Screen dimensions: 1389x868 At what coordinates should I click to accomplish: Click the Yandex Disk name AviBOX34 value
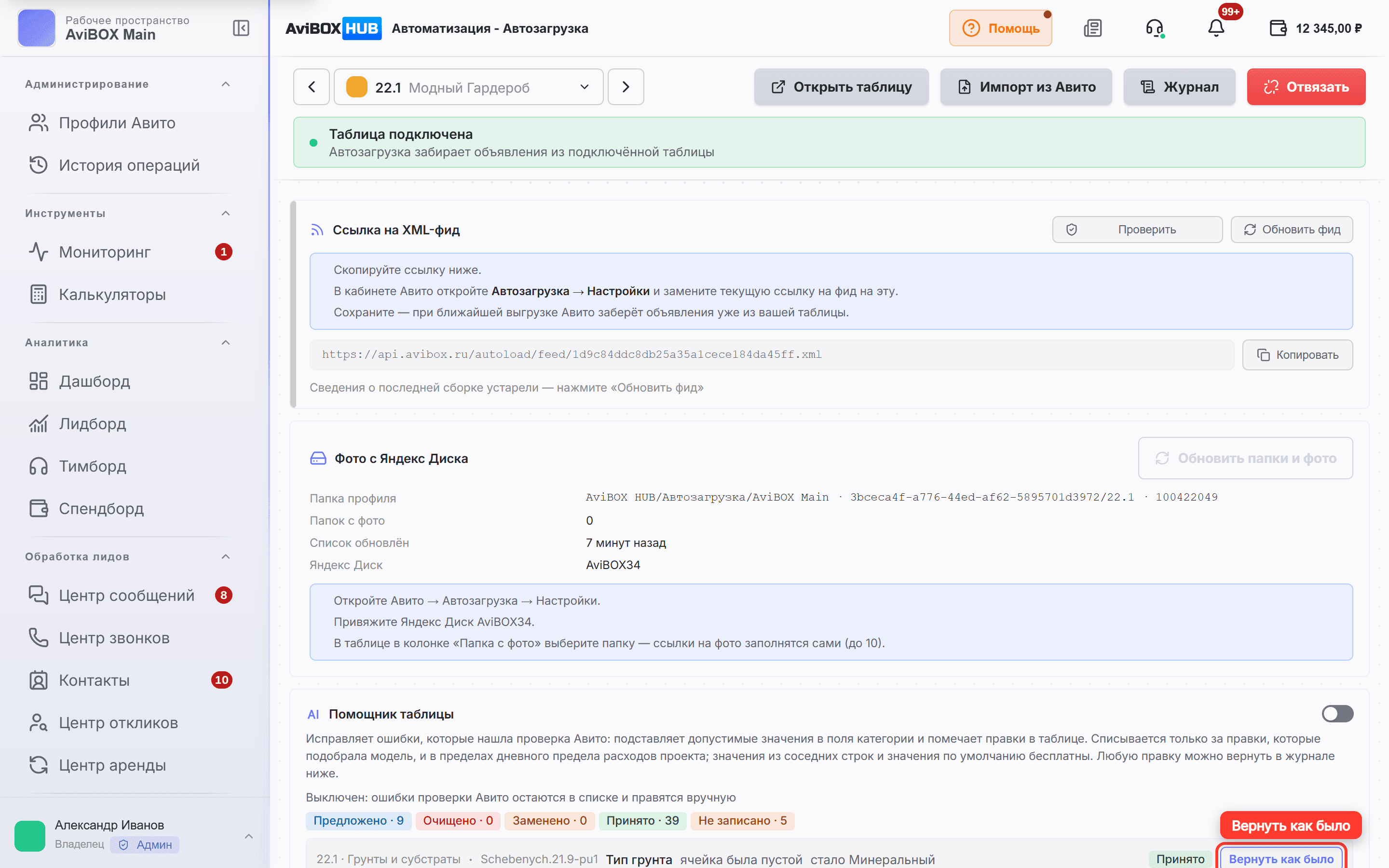(613, 565)
